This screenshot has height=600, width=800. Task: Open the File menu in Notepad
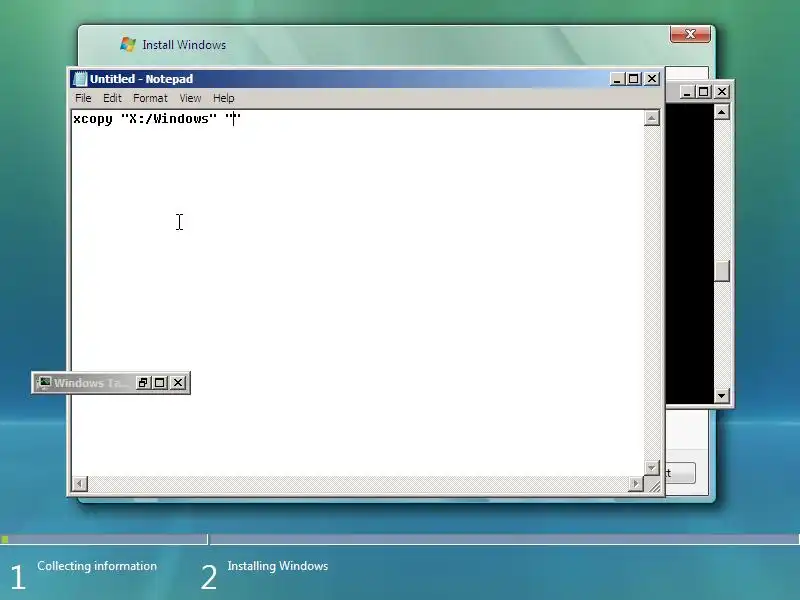[83, 98]
